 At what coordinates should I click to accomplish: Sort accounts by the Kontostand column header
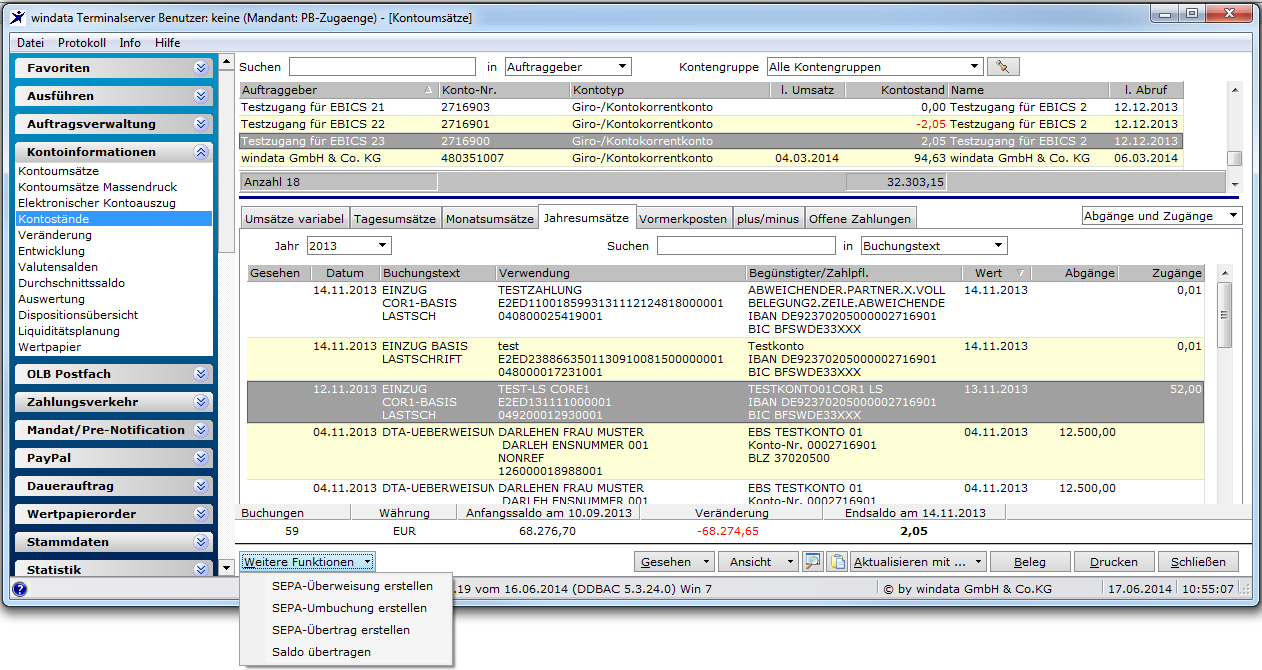click(x=896, y=90)
